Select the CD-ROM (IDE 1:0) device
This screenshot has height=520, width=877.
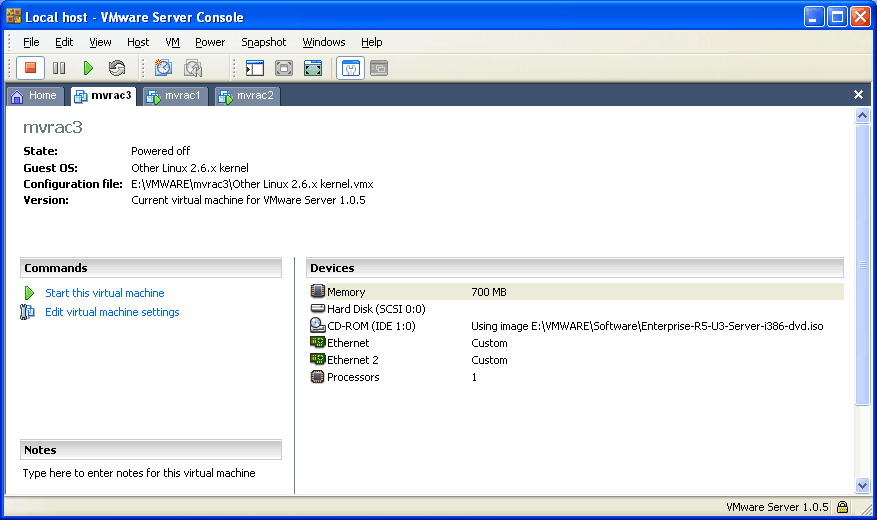point(370,326)
